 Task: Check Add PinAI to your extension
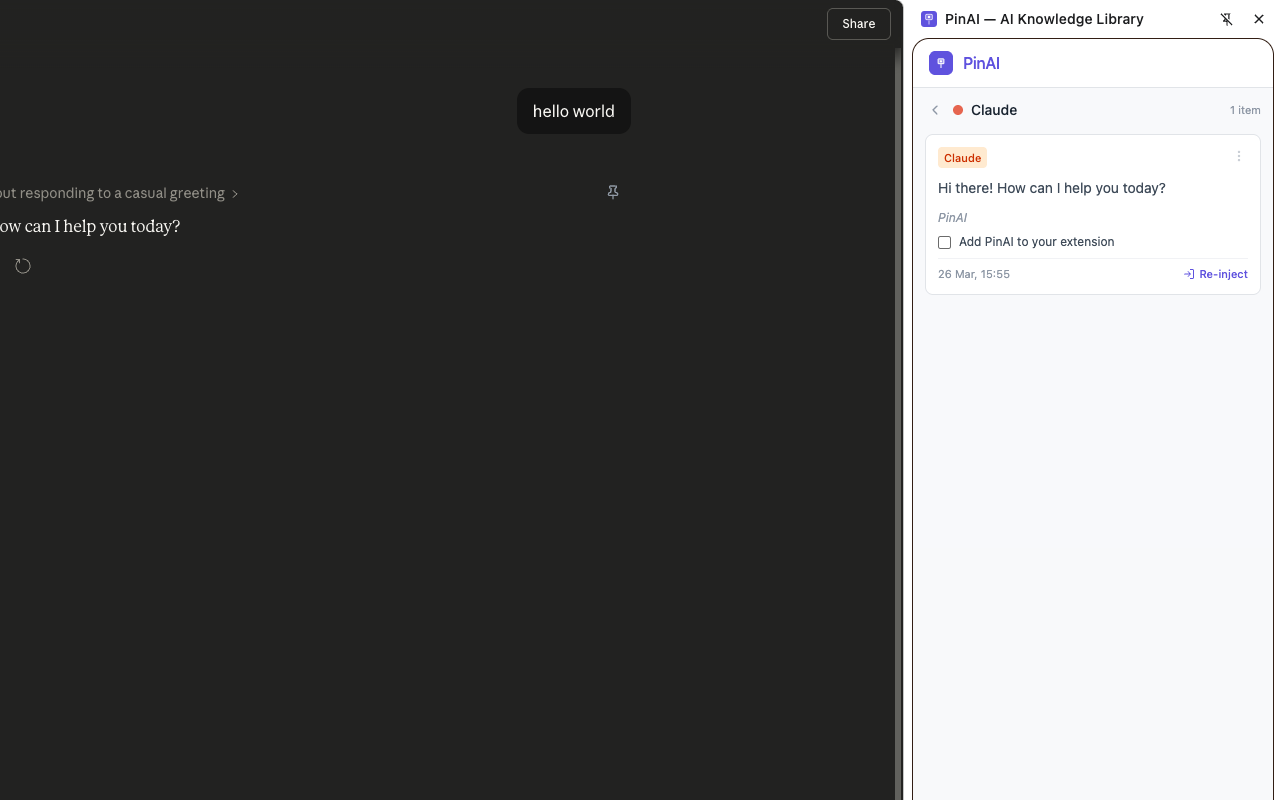944,242
